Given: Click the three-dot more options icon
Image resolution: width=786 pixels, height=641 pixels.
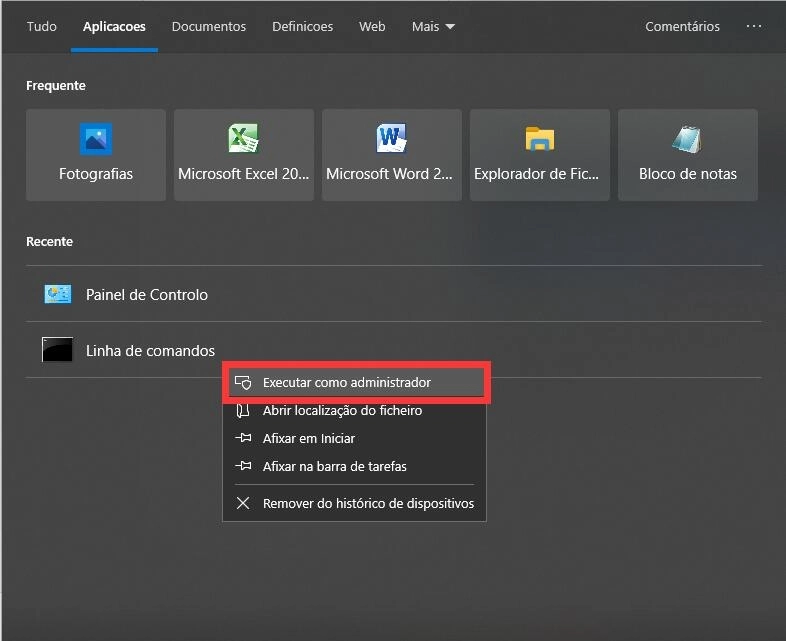Looking at the screenshot, I should [x=754, y=27].
